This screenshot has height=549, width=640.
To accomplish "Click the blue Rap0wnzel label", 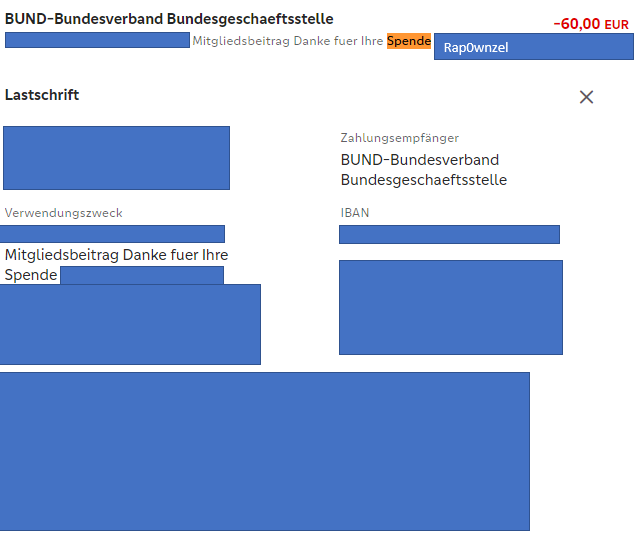I will point(533,47).
